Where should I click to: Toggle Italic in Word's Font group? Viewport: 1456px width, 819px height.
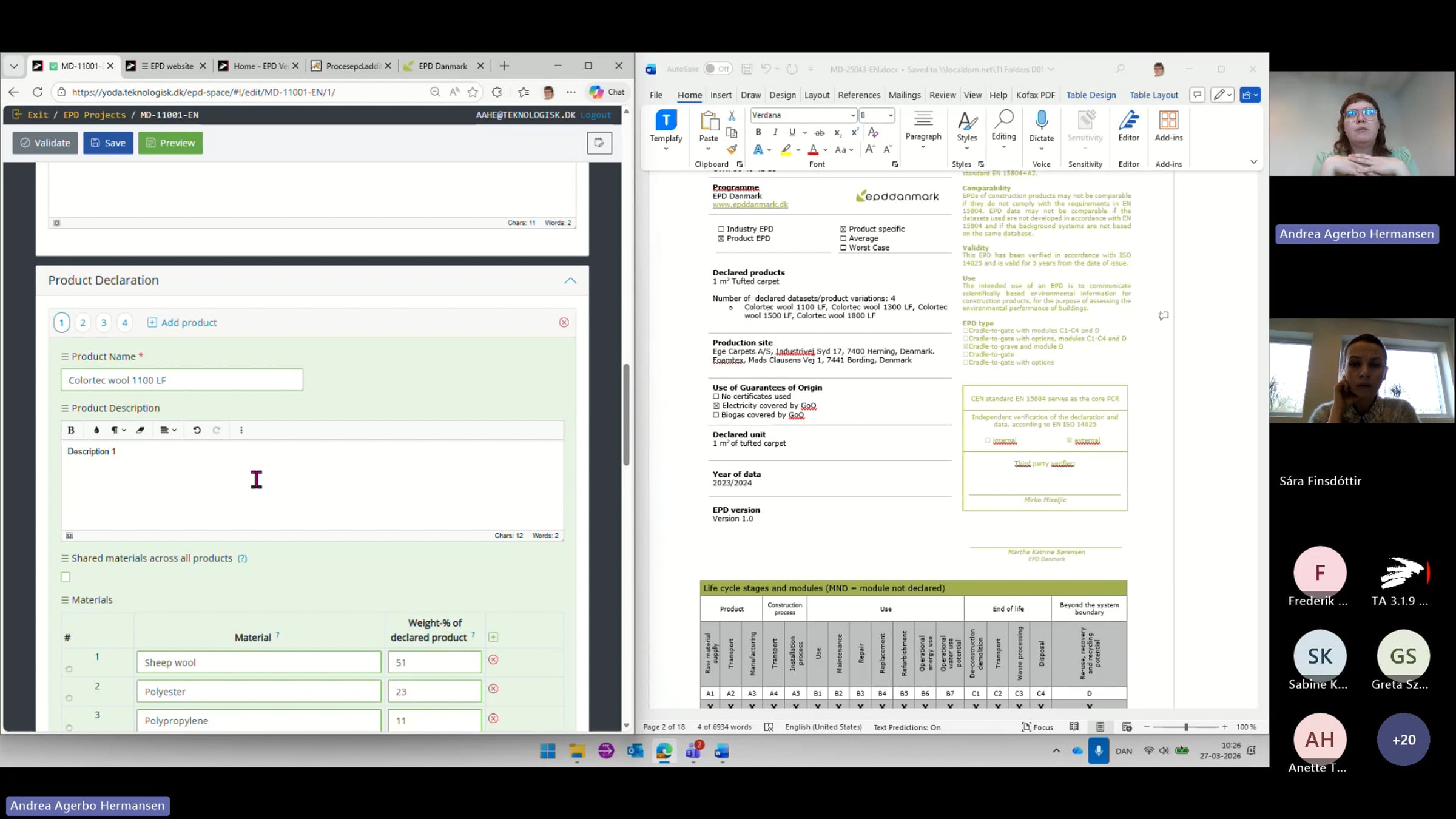[775, 132]
